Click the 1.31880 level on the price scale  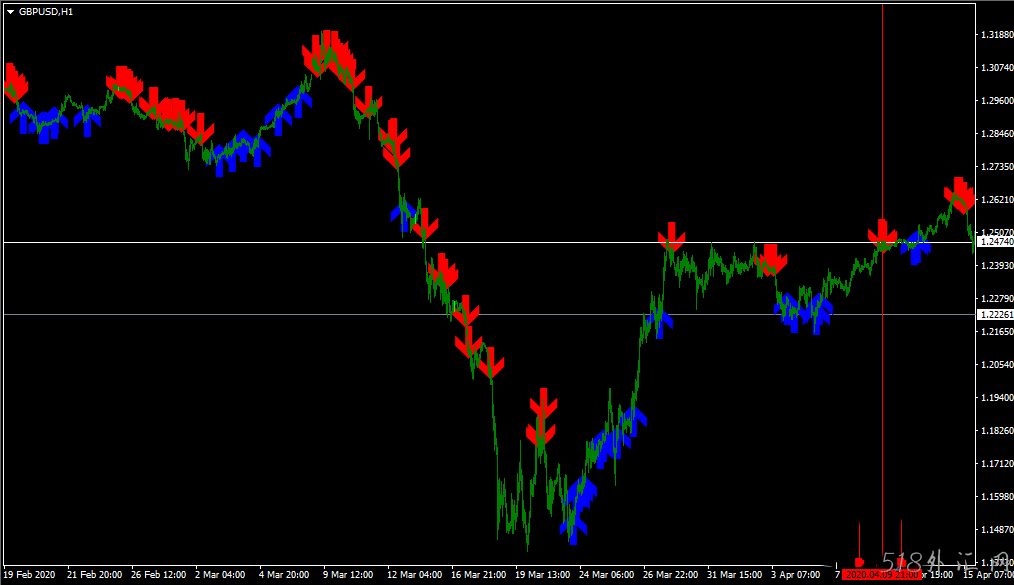(x=994, y=35)
